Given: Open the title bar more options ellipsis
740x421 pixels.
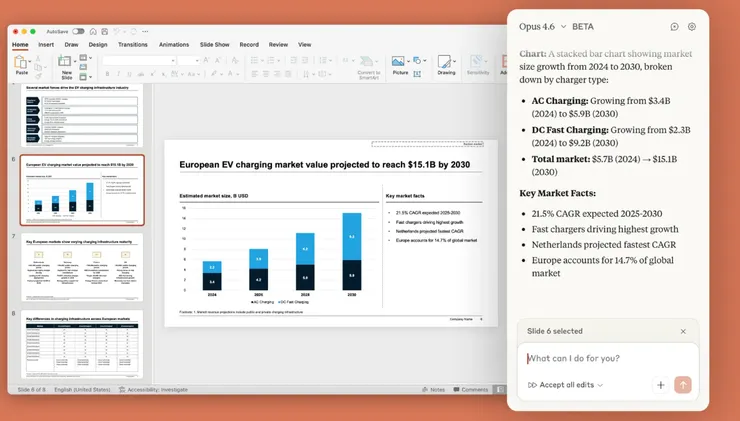Looking at the screenshot, I should (x=145, y=31).
